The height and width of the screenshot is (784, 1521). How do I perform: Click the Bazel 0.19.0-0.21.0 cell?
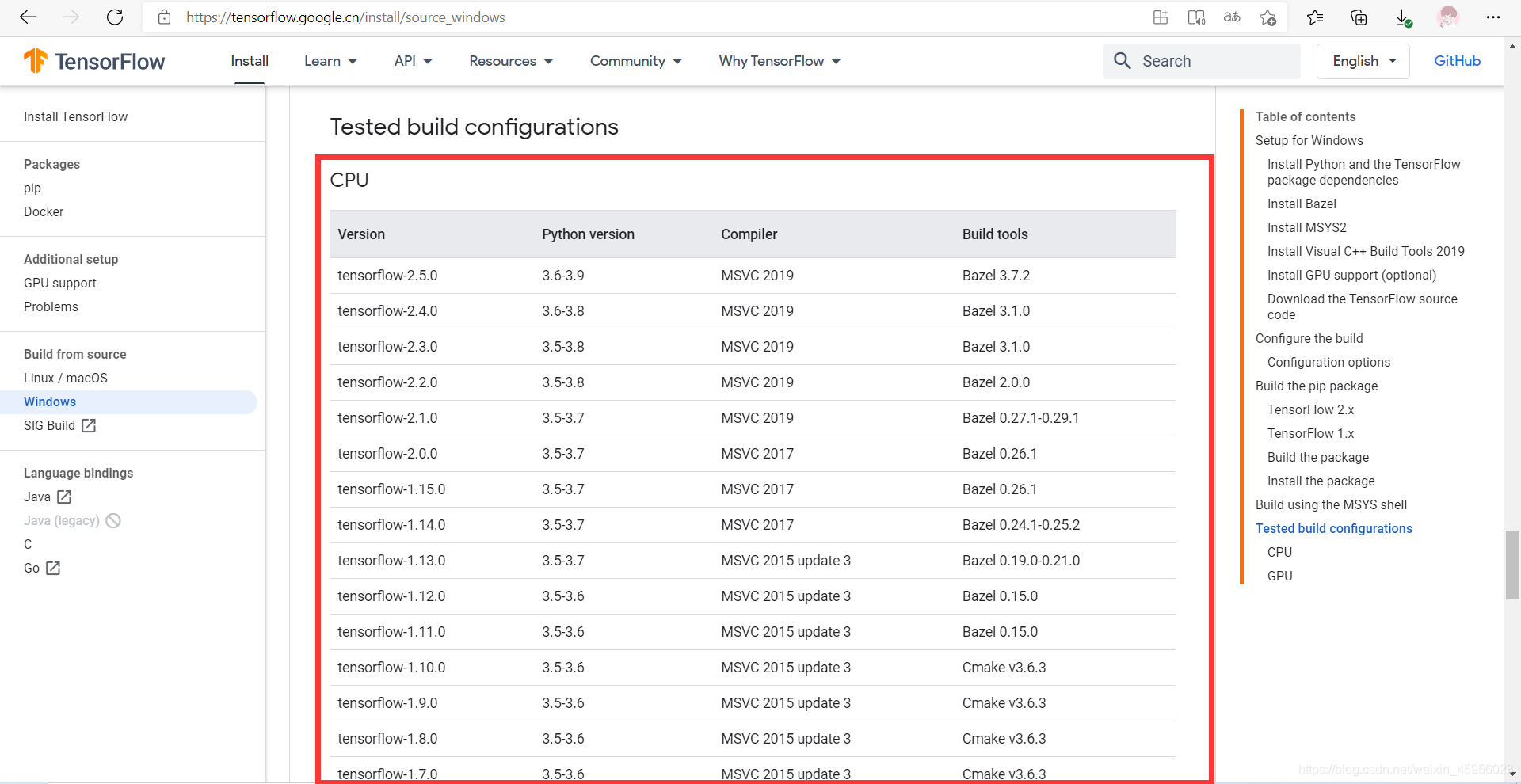[x=1021, y=561]
